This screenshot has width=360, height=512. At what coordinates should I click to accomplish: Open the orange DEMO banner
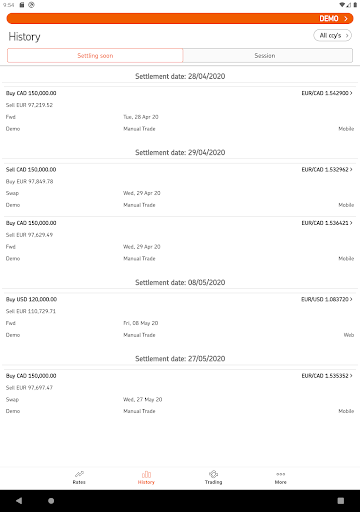coord(180,18)
